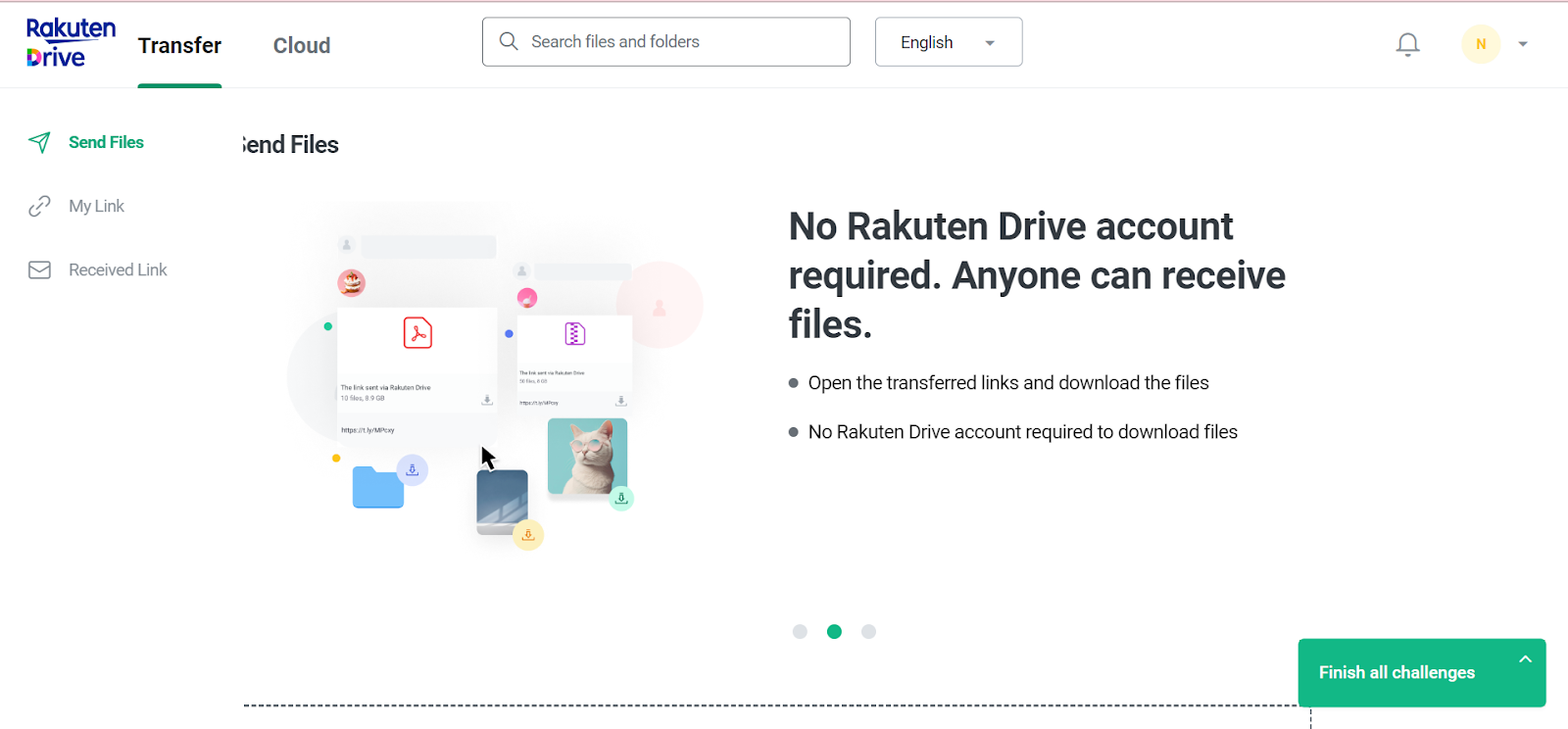Click the envelope Received Link icon
This screenshot has height=729, width=1568.
(39, 269)
